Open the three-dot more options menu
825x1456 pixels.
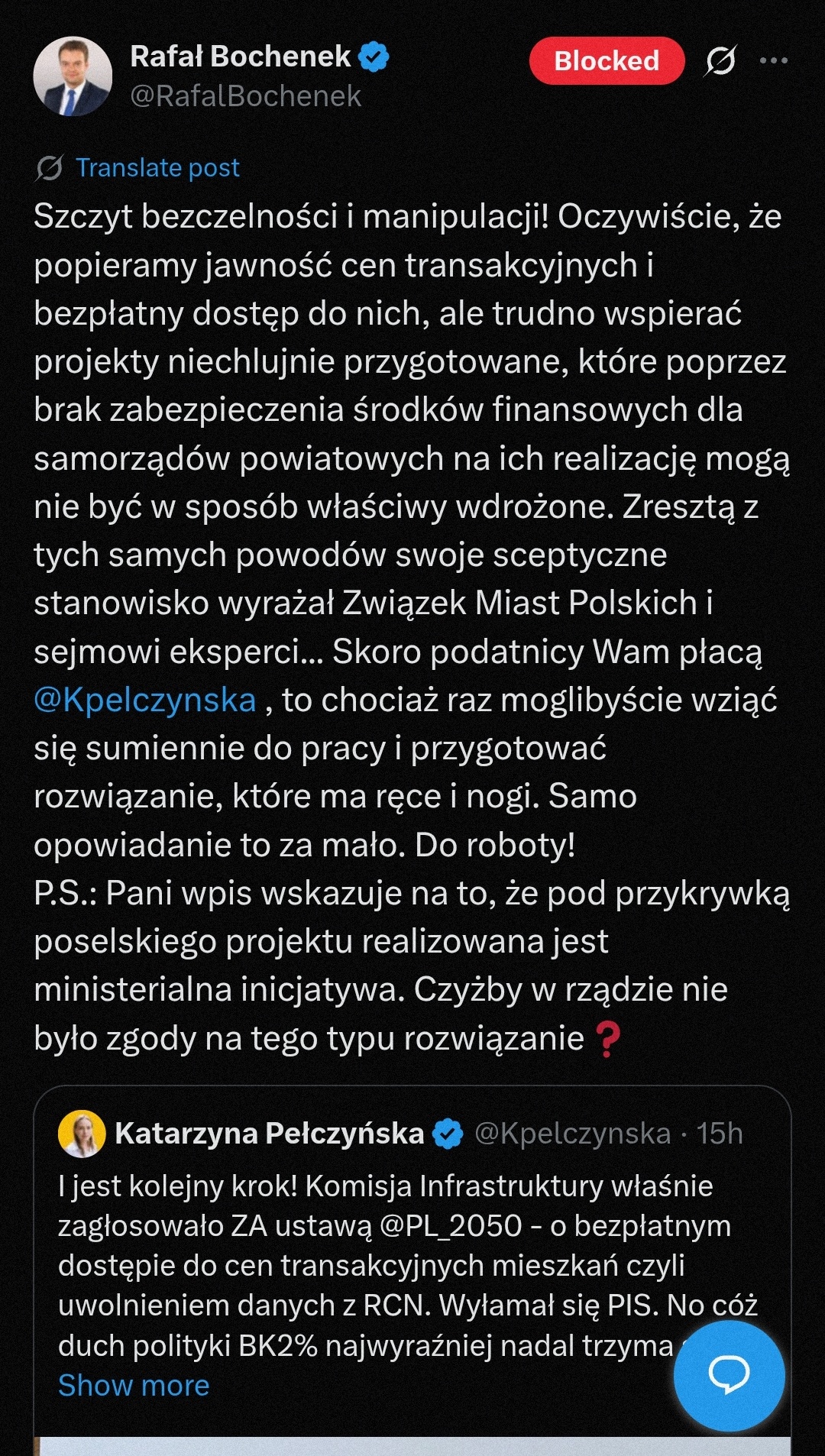(x=773, y=60)
